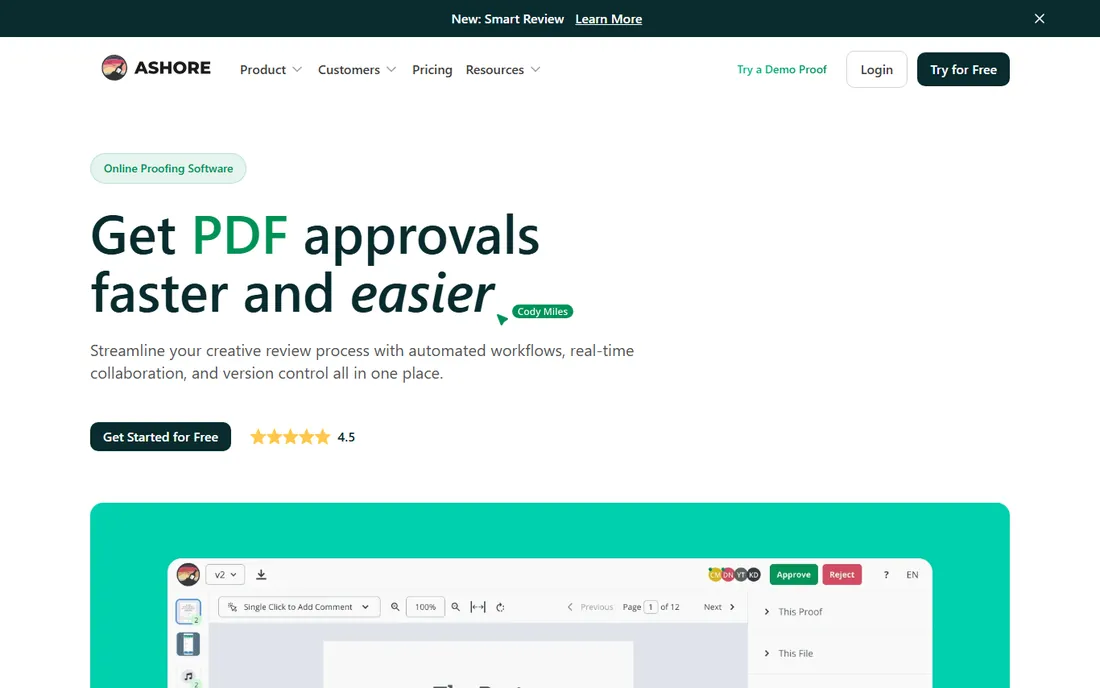Image resolution: width=1100 pixels, height=688 pixels.
Task: Open the Single Click to Add Comment dropdown
Action: (300, 607)
